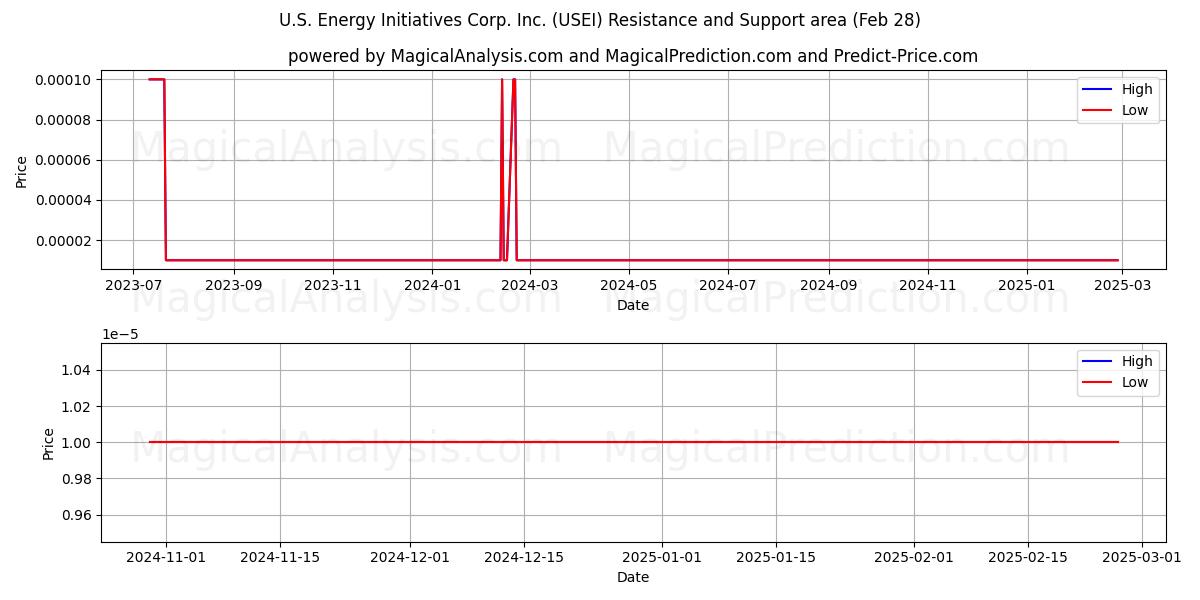Click the chart title mentioning USEI
Viewport: 1200px width, 600px height.
(600, 20)
